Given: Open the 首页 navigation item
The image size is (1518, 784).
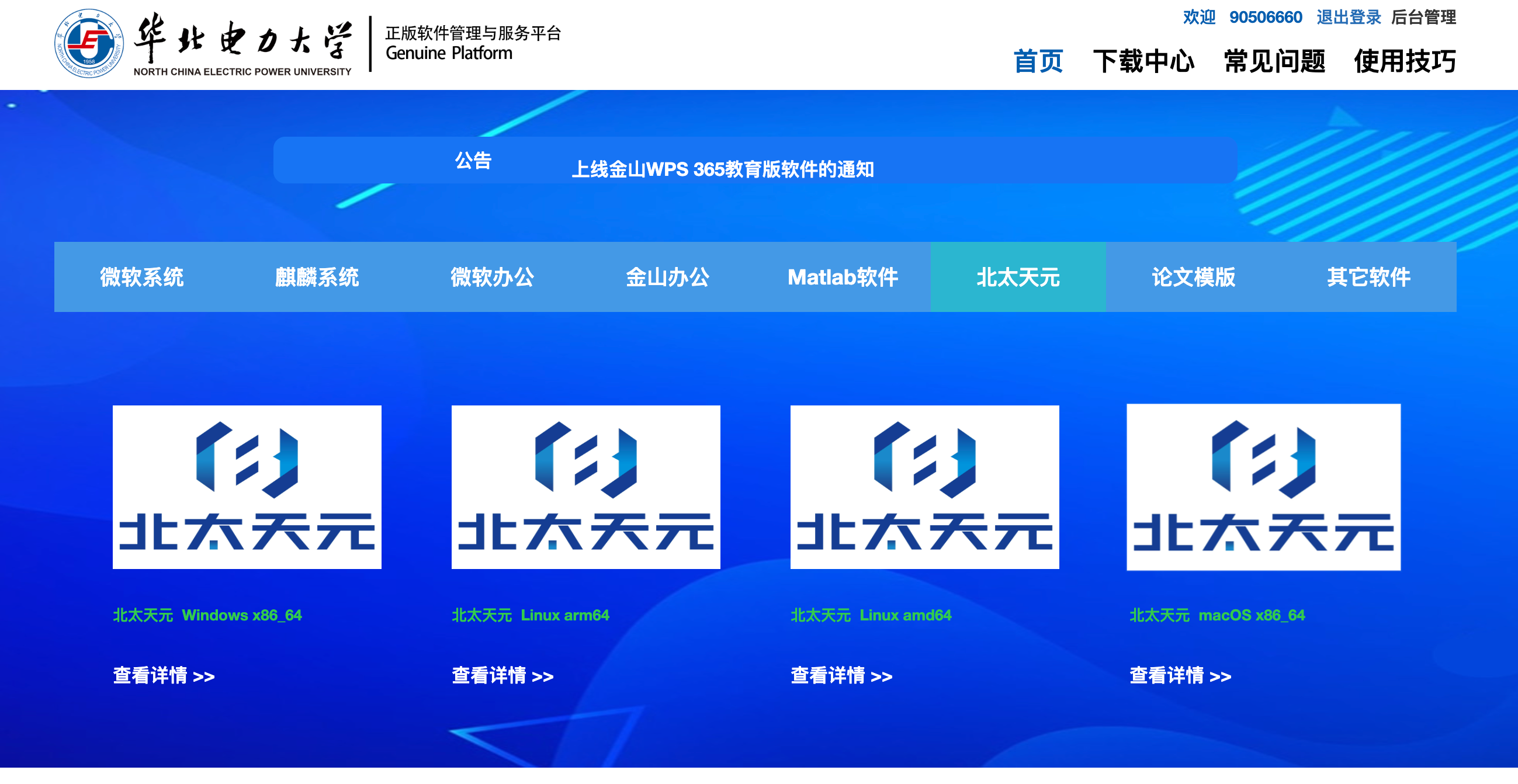Looking at the screenshot, I should (x=1038, y=61).
